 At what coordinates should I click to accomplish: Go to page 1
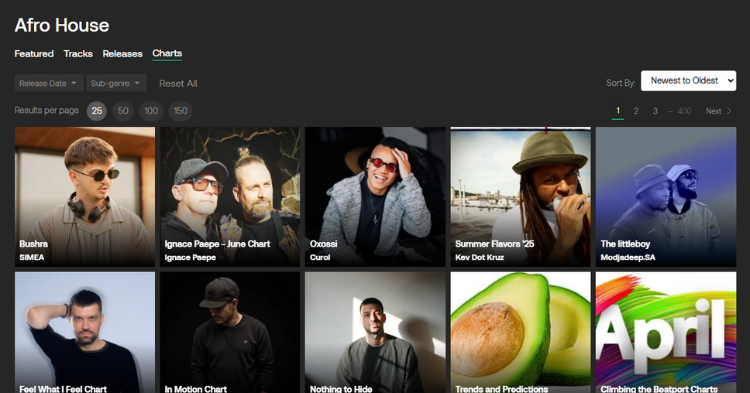coord(618,111)
